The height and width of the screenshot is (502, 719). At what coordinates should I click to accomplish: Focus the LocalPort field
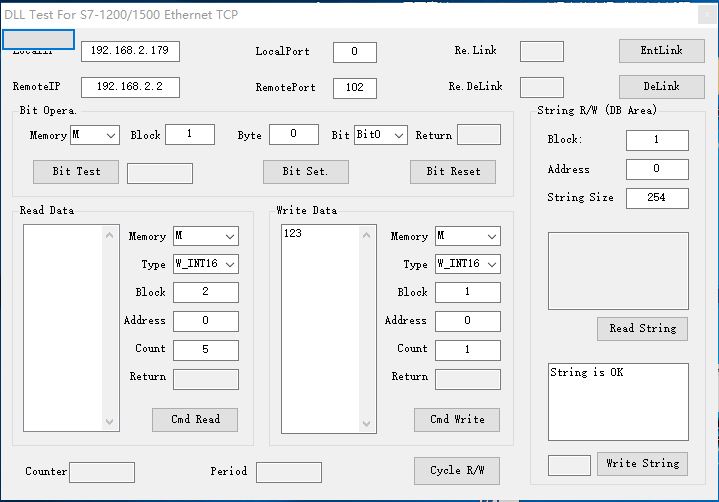(354, 52)
